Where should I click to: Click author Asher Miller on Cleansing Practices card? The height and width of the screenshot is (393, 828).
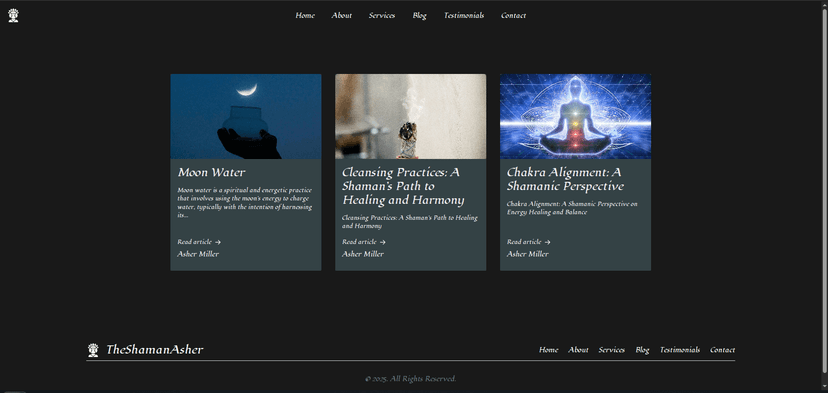click(363, 254)
